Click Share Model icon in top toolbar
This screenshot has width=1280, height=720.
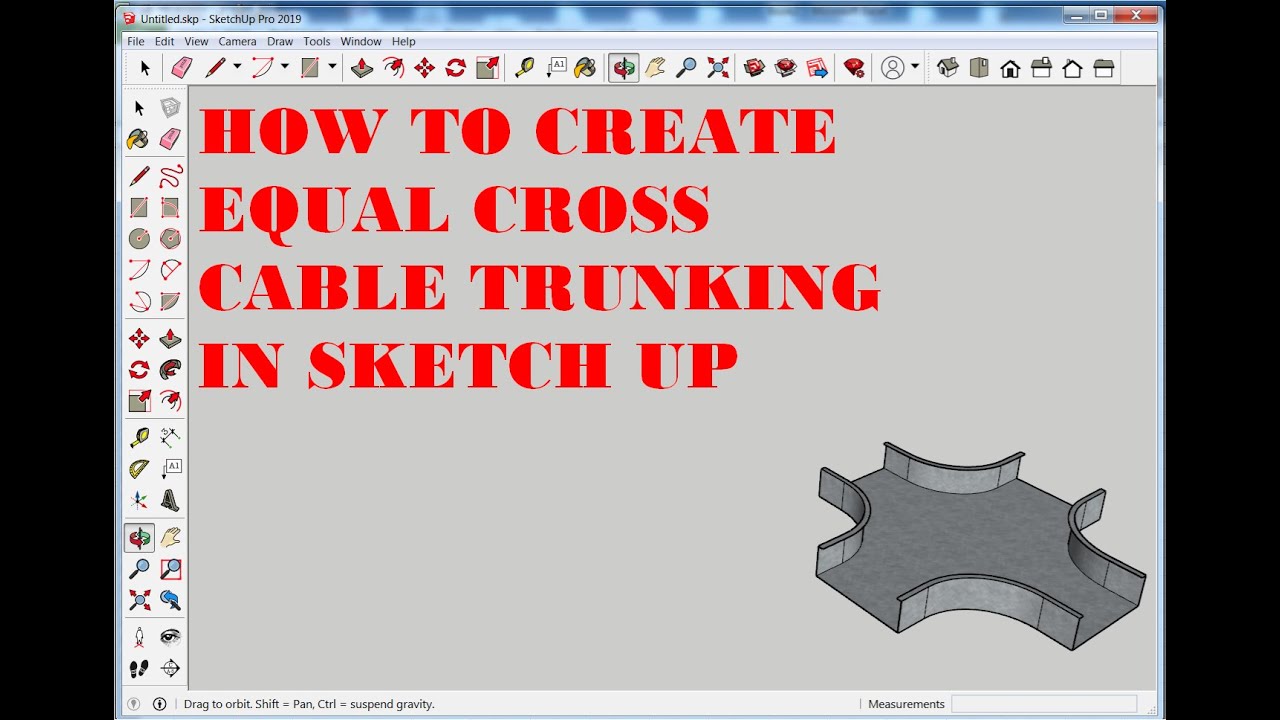pyautogui.click(x=786, y=68)
